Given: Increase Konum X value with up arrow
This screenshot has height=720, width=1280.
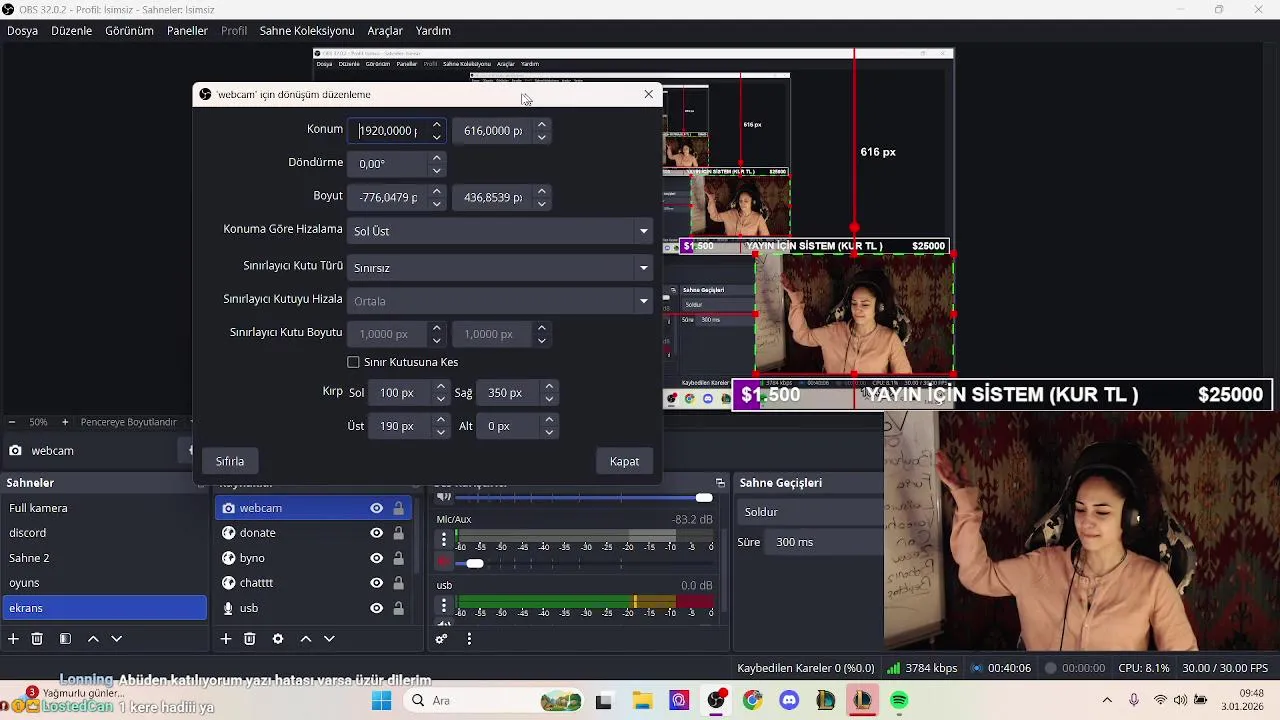Looking at the screenshot, I should [436, 125].
